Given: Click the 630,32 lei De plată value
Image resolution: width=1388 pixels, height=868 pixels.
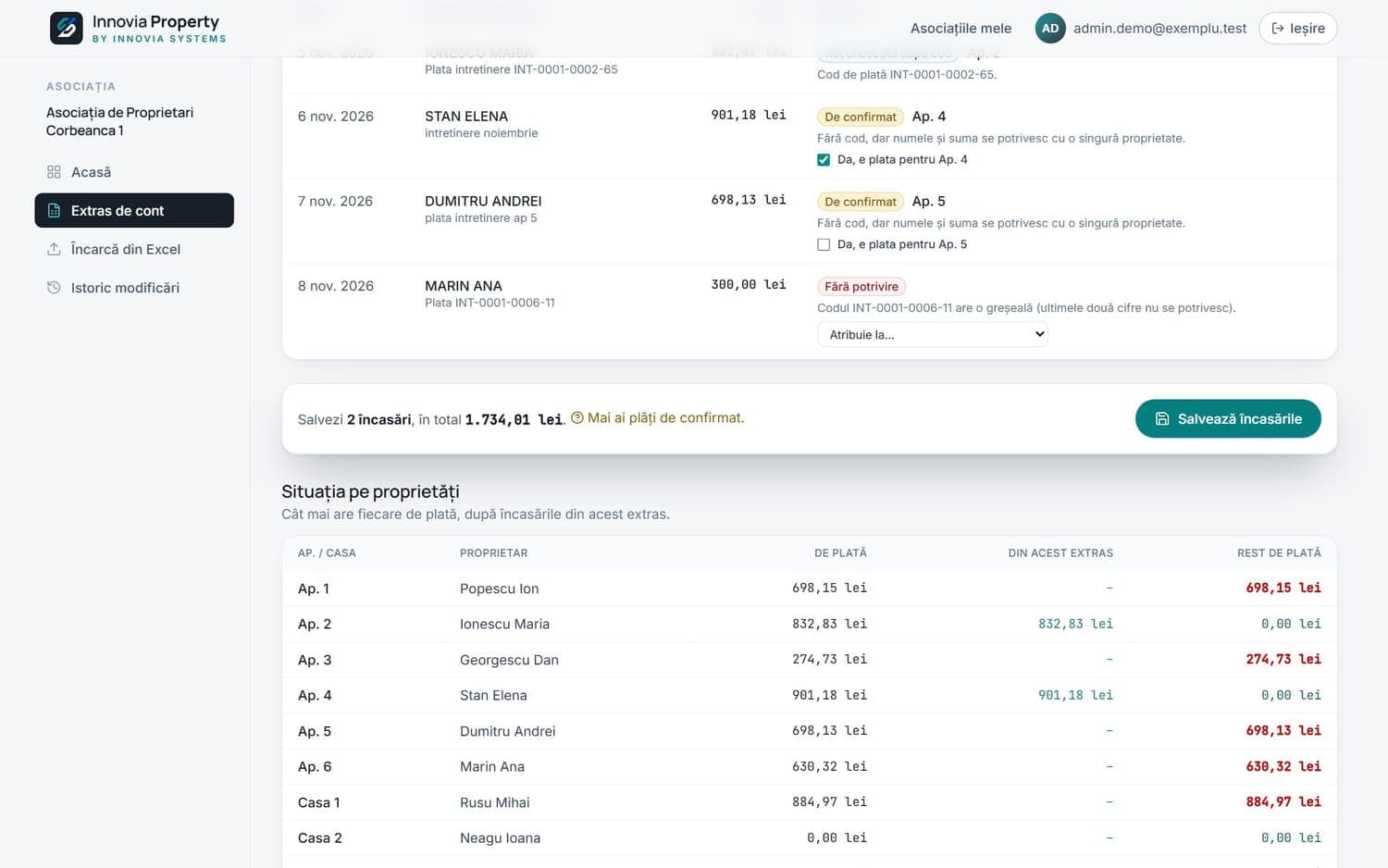Looking at the screenshot, I should click(x=829, y=766).
